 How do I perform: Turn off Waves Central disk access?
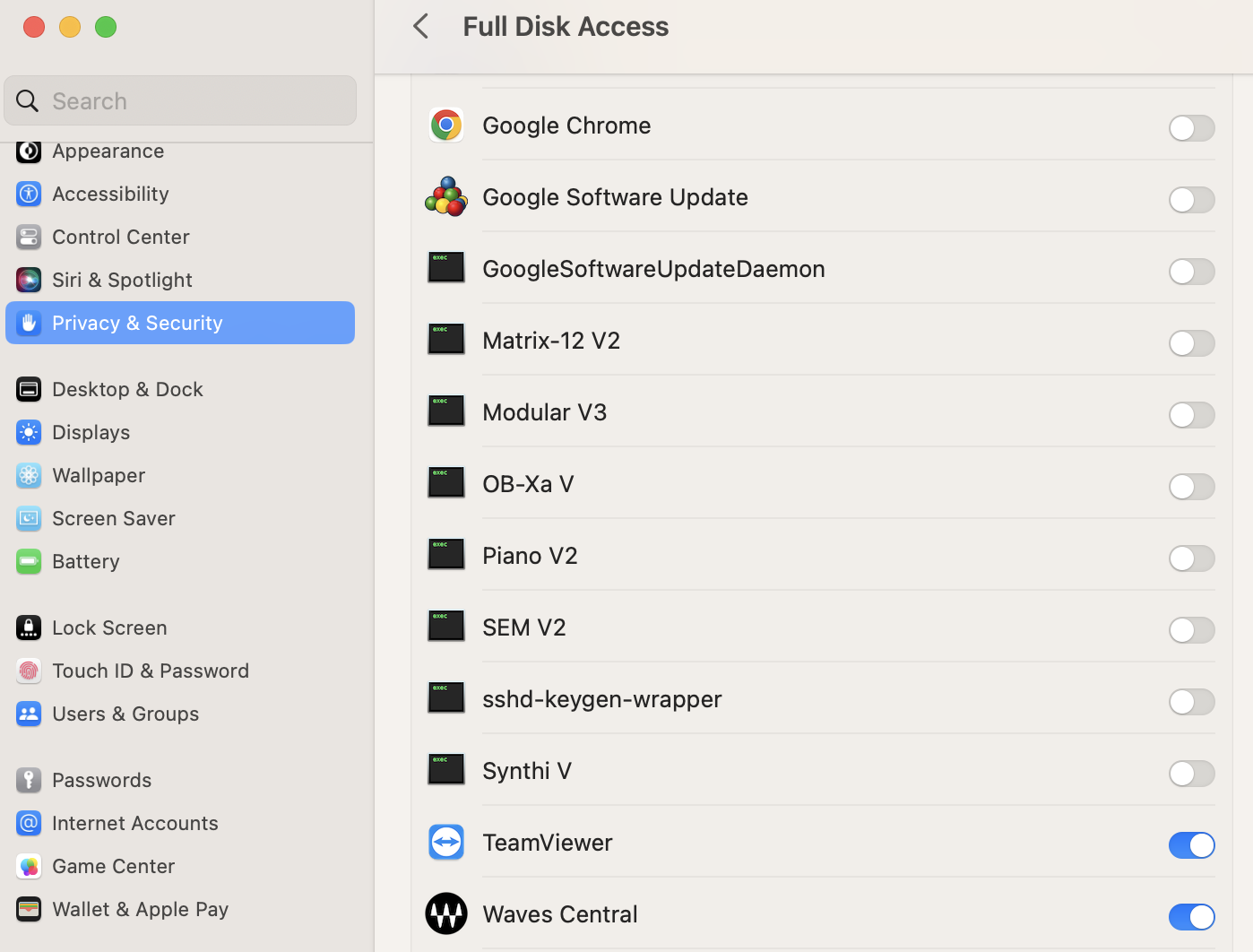(1191, 917)
